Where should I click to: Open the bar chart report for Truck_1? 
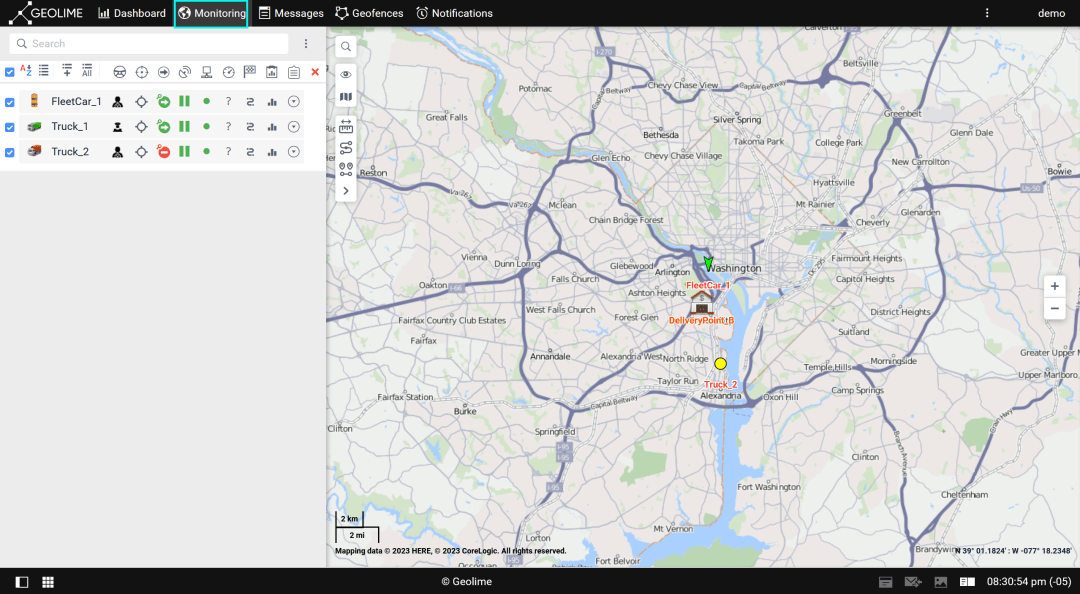(x=272, y=127)
